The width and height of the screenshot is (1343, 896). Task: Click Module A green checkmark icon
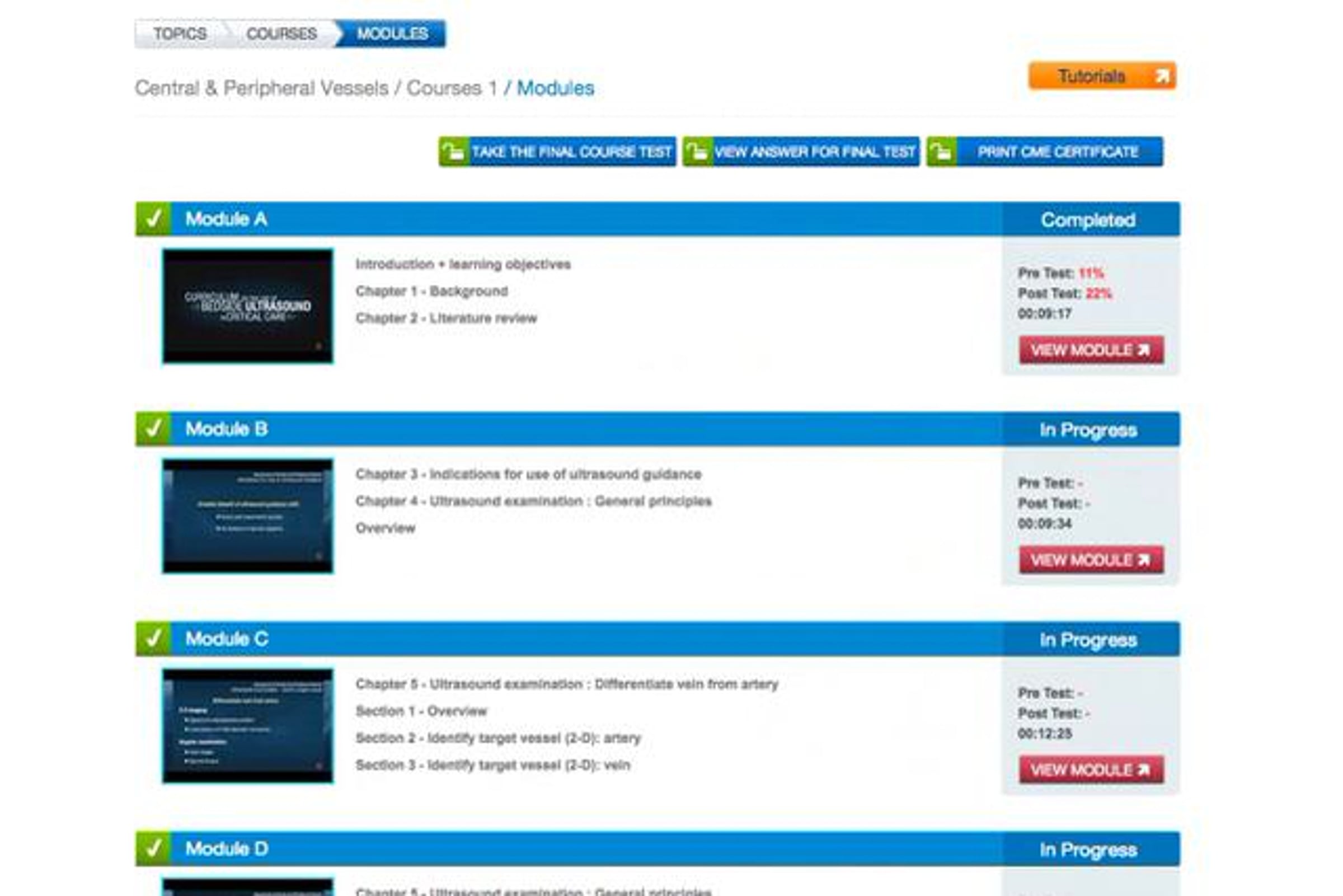click(154, 219)
